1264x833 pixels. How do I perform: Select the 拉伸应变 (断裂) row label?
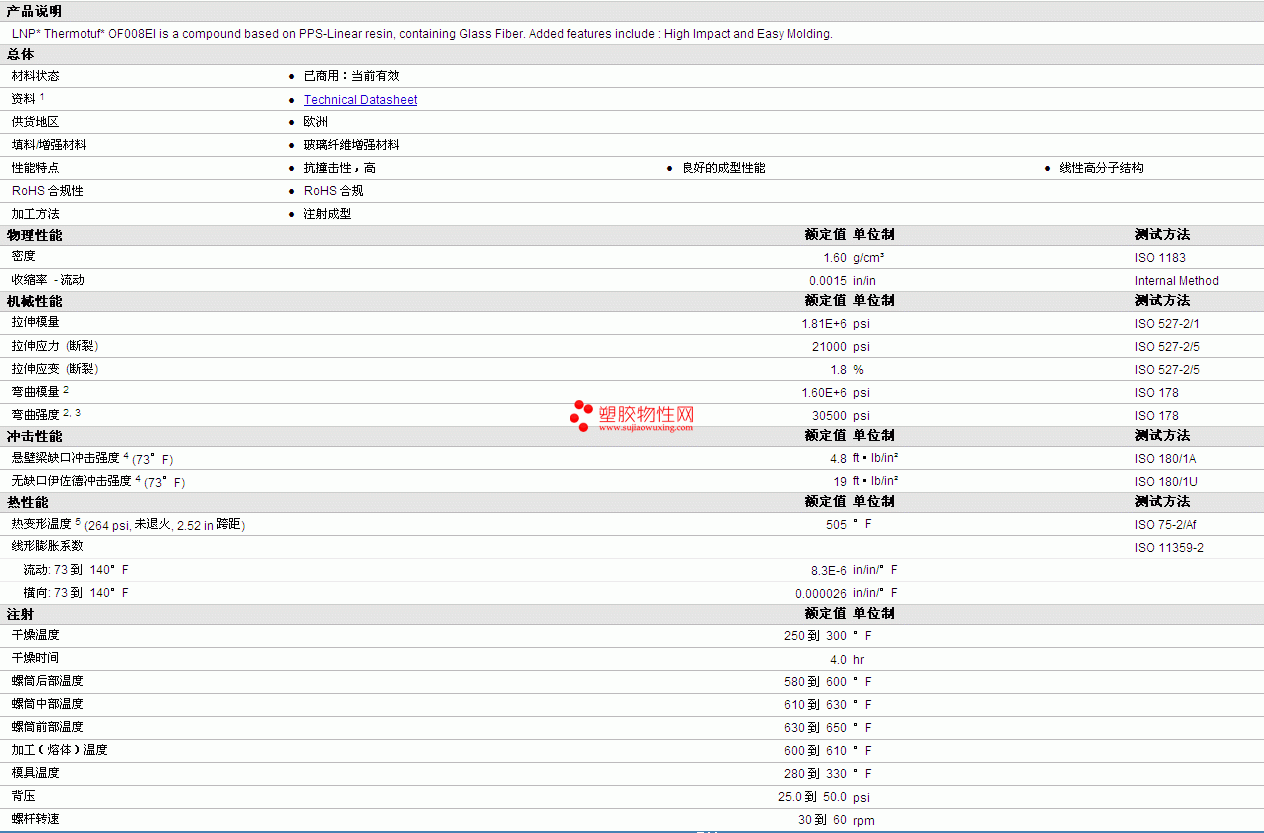[55, 369]
